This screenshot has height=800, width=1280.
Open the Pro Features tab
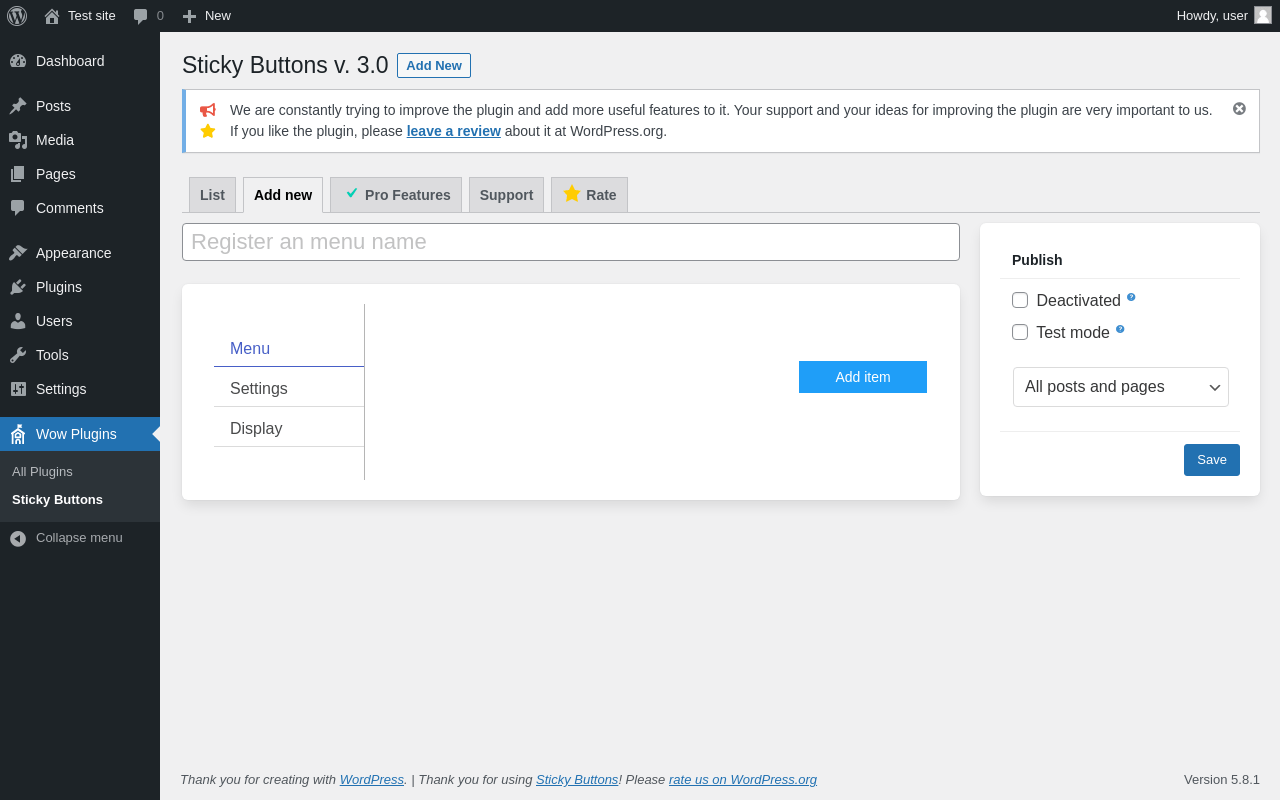(396, 195)
